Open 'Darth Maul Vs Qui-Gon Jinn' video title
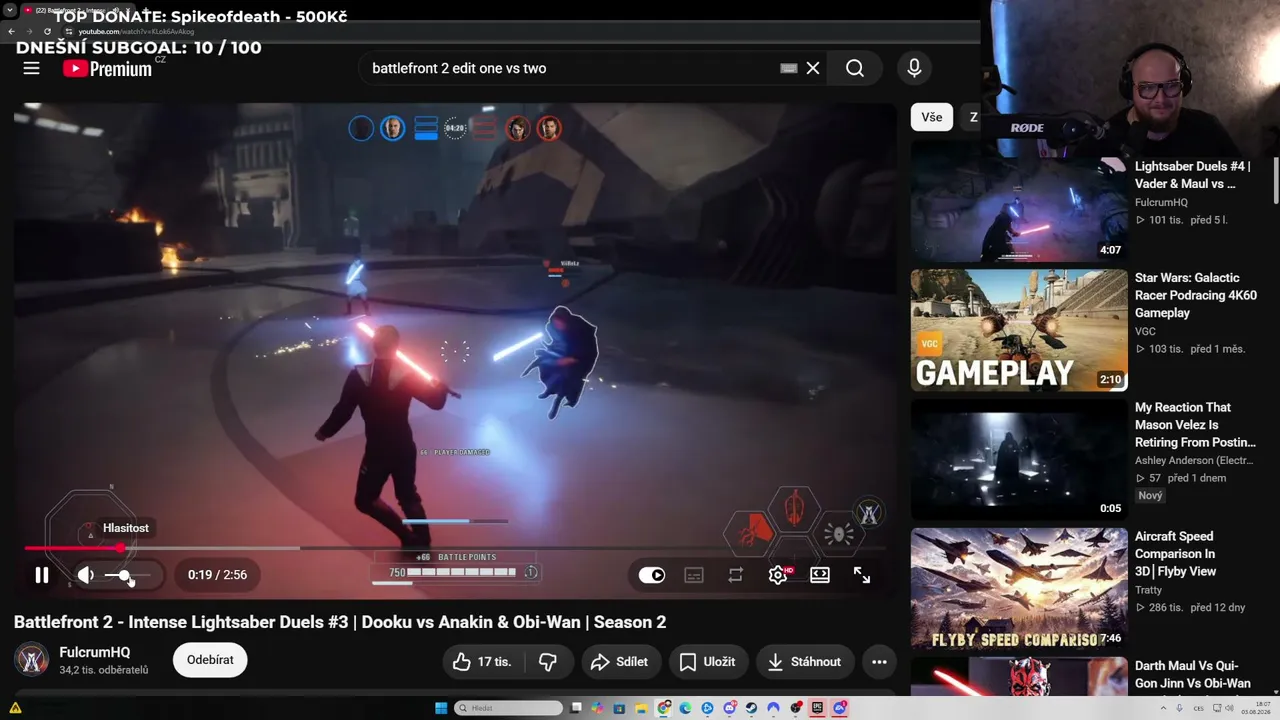The width and height of the screenshot is (1280, 720). 1192,675
